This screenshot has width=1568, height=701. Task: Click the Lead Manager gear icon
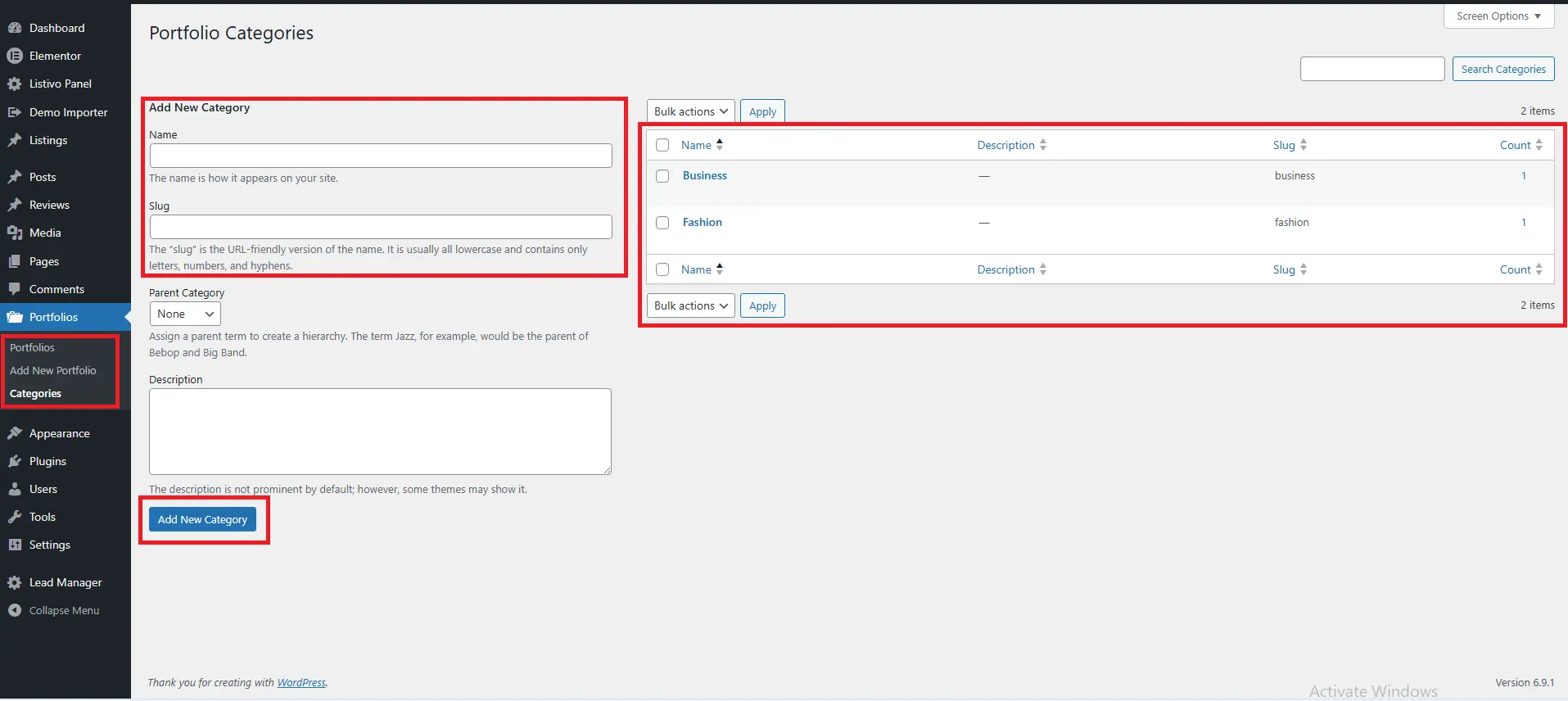[x=14, y=582]
